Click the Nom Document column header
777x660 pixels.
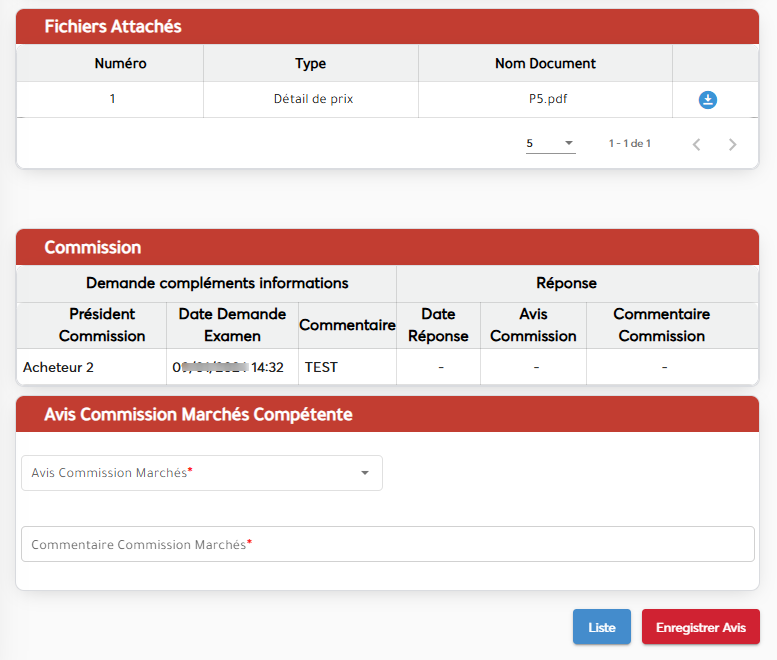(x=545, y=63)
